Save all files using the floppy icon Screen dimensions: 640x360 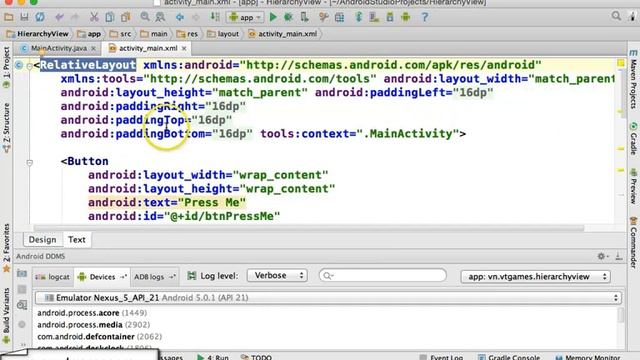coord(24,17)
